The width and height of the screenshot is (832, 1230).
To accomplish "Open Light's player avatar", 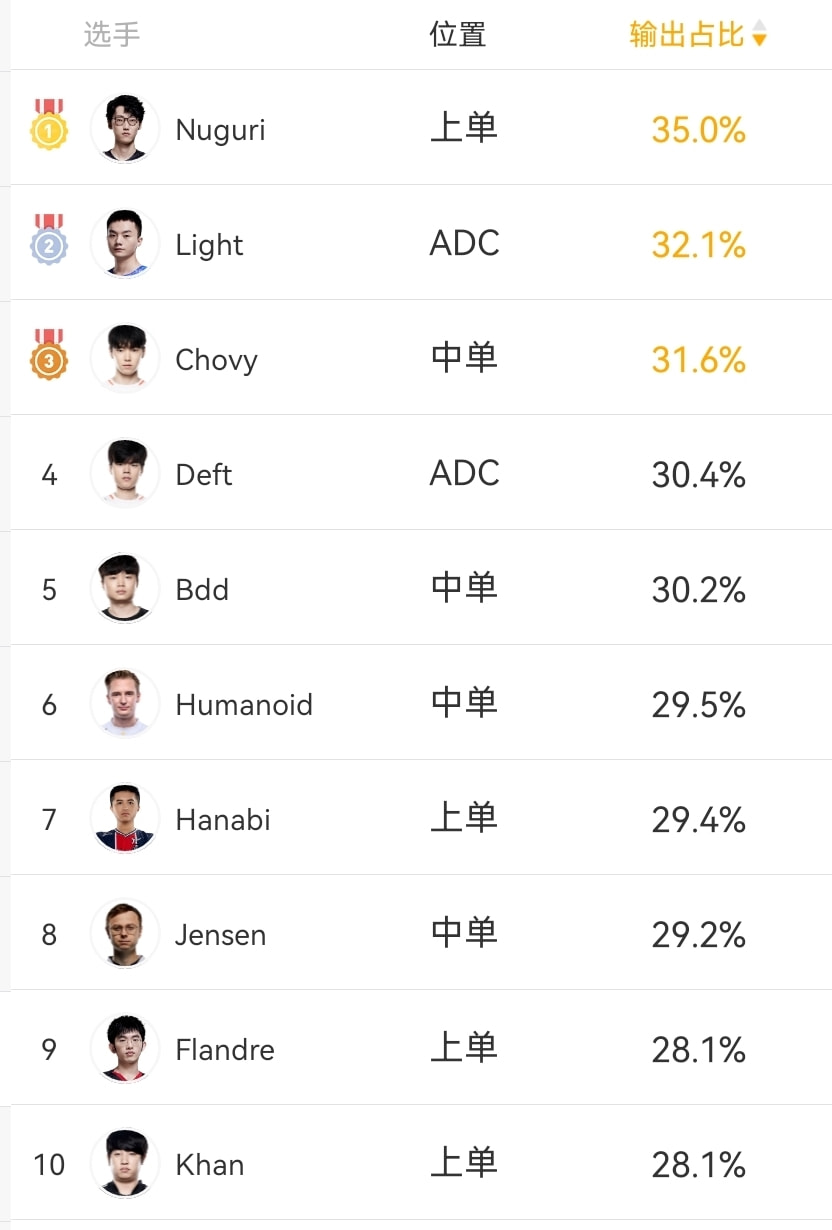I will pyautogui.click(x=125, y=243).
